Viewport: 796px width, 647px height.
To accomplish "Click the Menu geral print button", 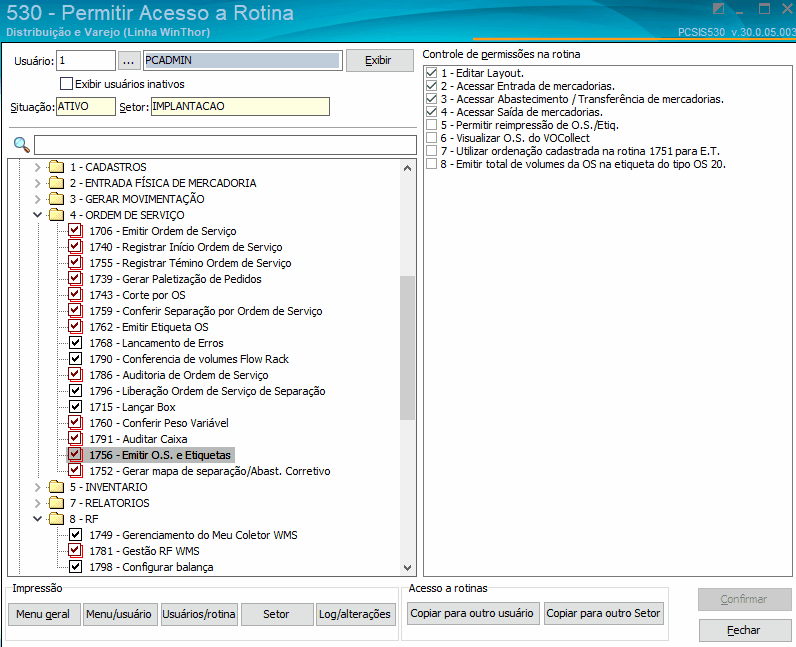I will pos(44,614).
